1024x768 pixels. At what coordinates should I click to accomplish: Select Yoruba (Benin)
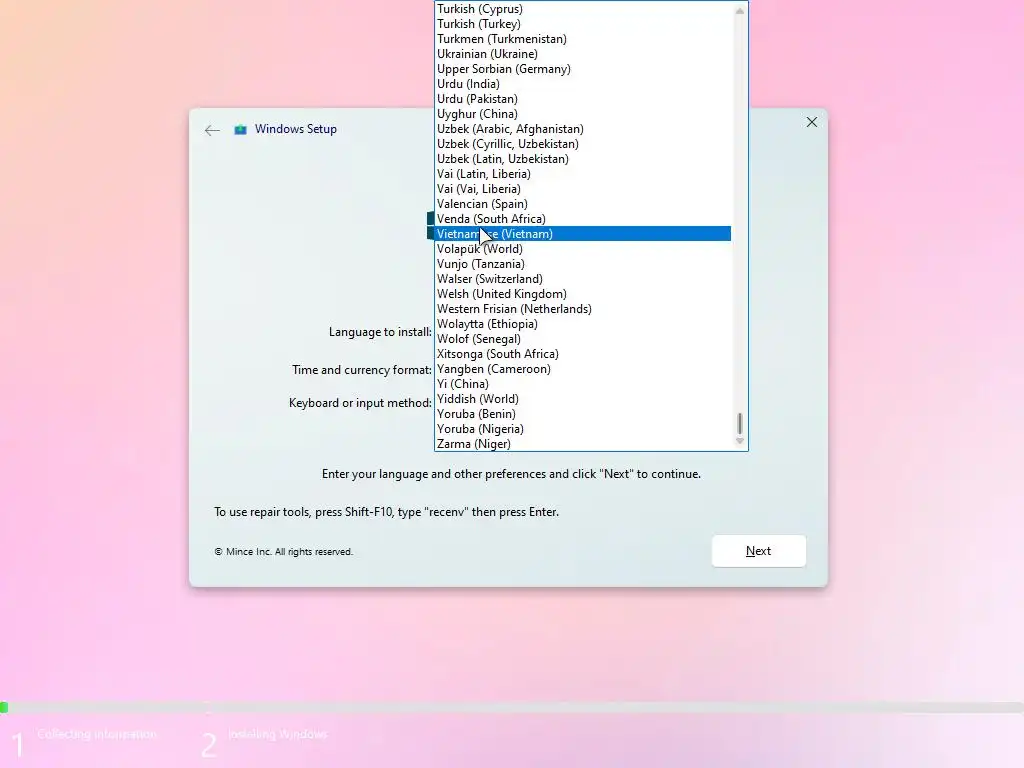tap(583, 415)
